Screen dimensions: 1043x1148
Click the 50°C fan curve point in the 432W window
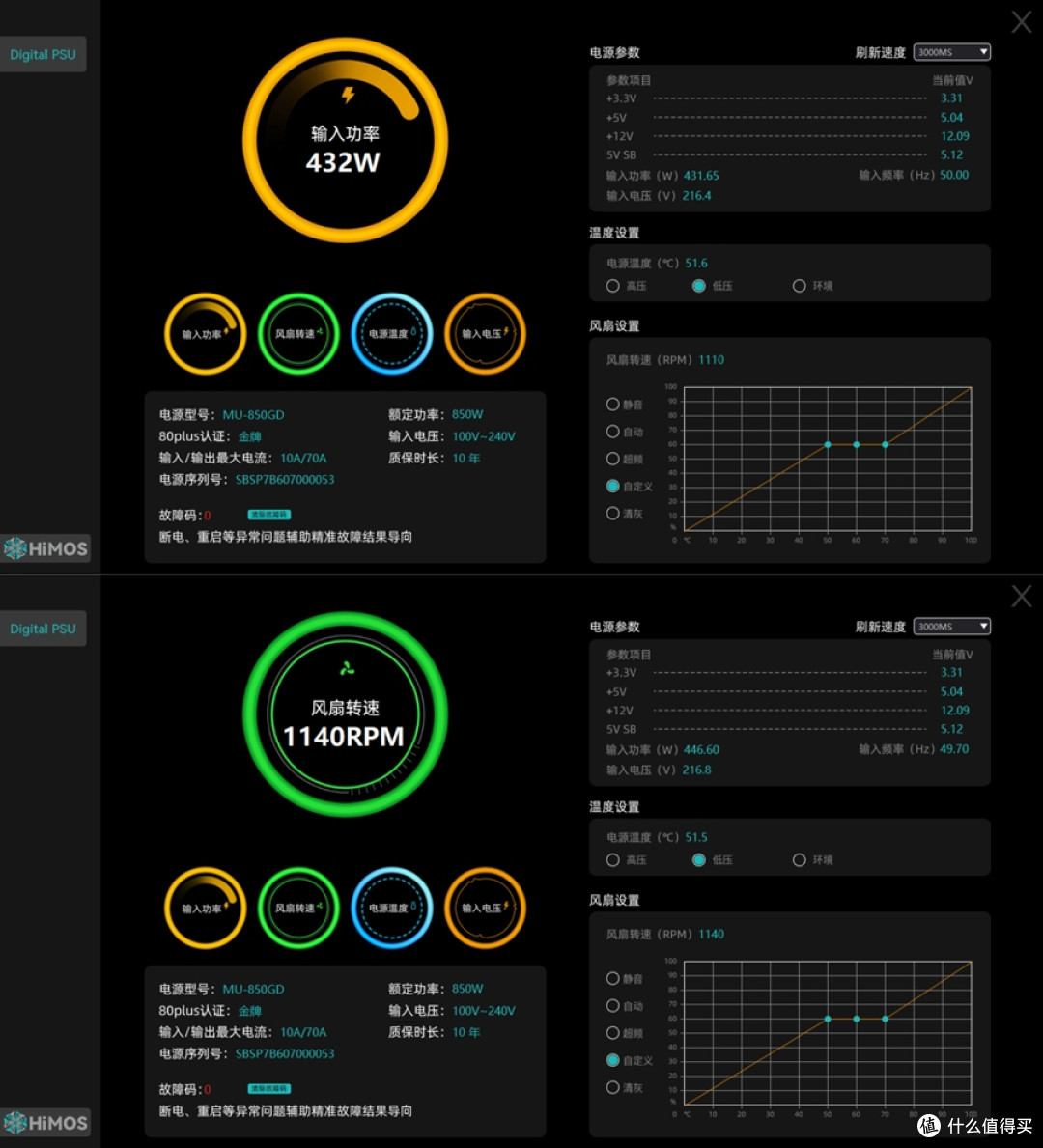828,444
